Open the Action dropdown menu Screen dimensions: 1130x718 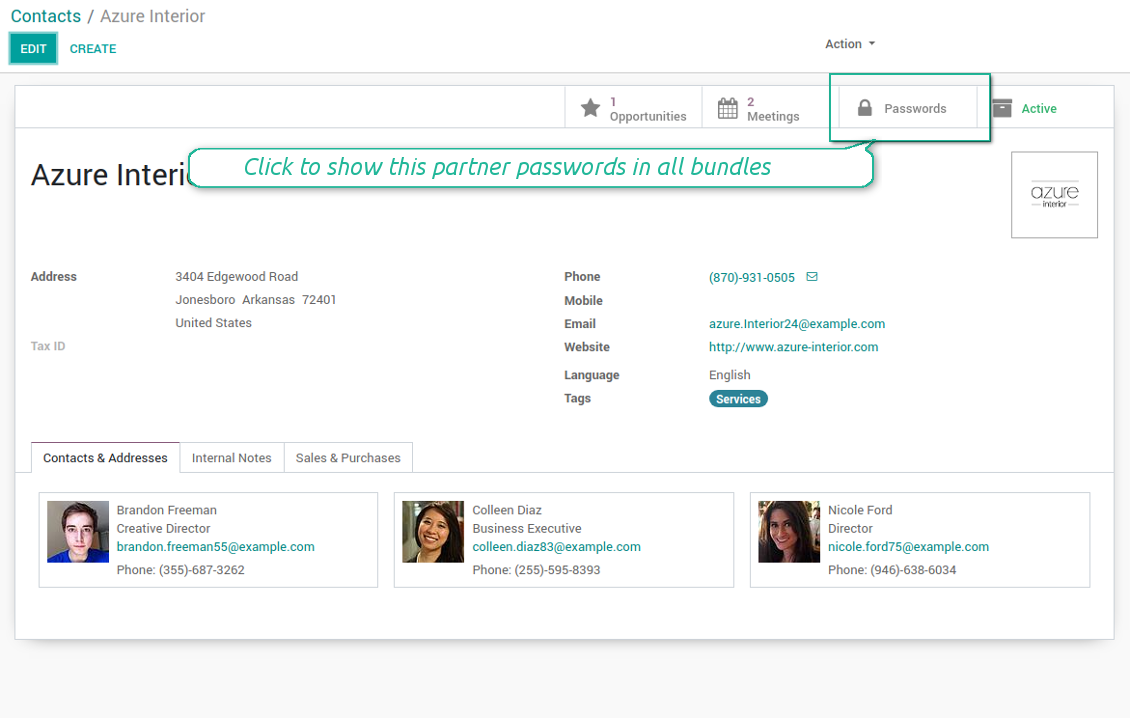pos(850,44)
